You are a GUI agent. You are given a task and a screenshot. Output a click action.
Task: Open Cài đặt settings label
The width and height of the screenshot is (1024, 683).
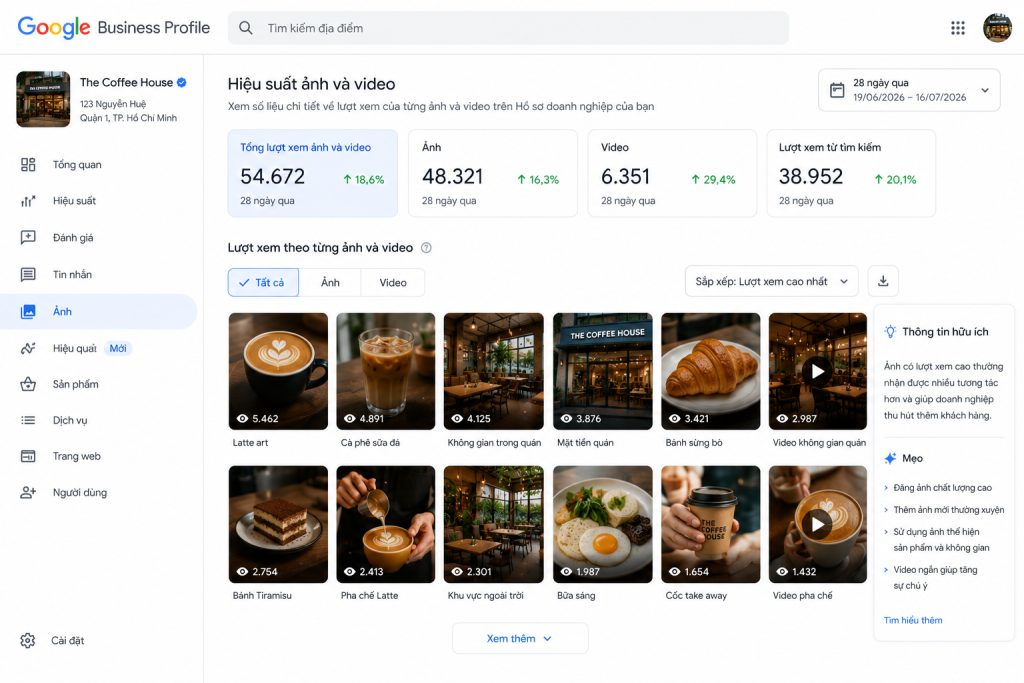68,641
